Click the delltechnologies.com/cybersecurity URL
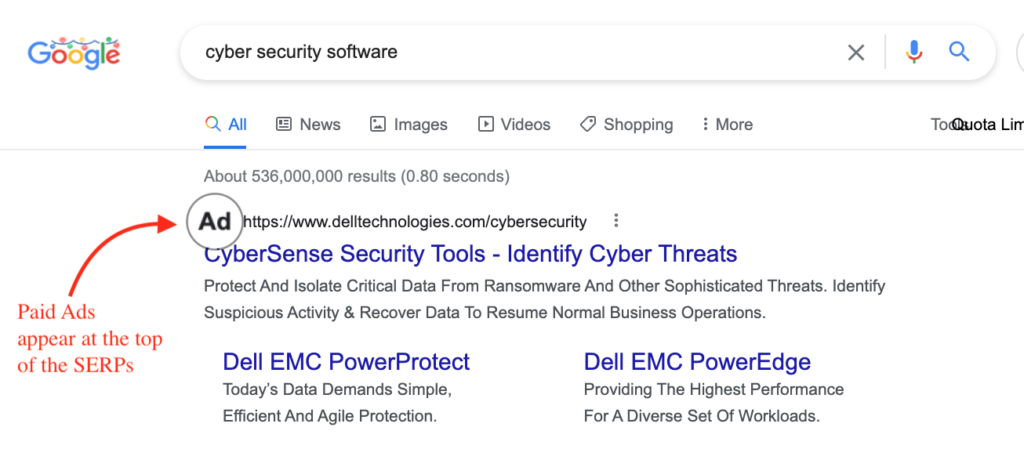This screenshot has height=467, width=1024. pyautogui.click(x=415, y=222)
